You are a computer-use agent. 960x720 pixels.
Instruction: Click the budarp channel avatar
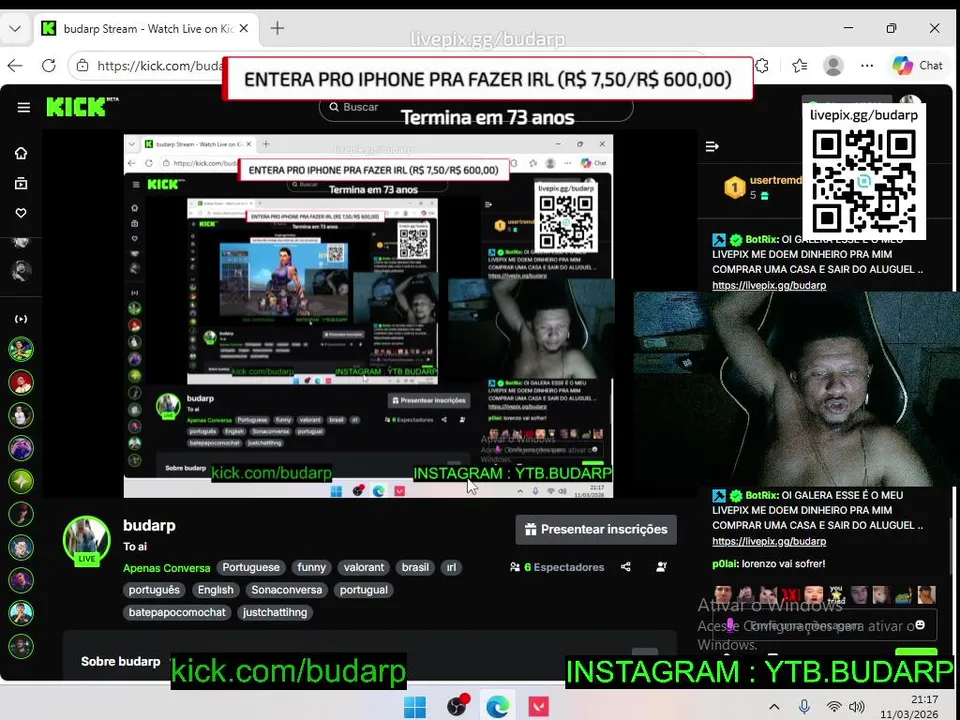(87, 541)
